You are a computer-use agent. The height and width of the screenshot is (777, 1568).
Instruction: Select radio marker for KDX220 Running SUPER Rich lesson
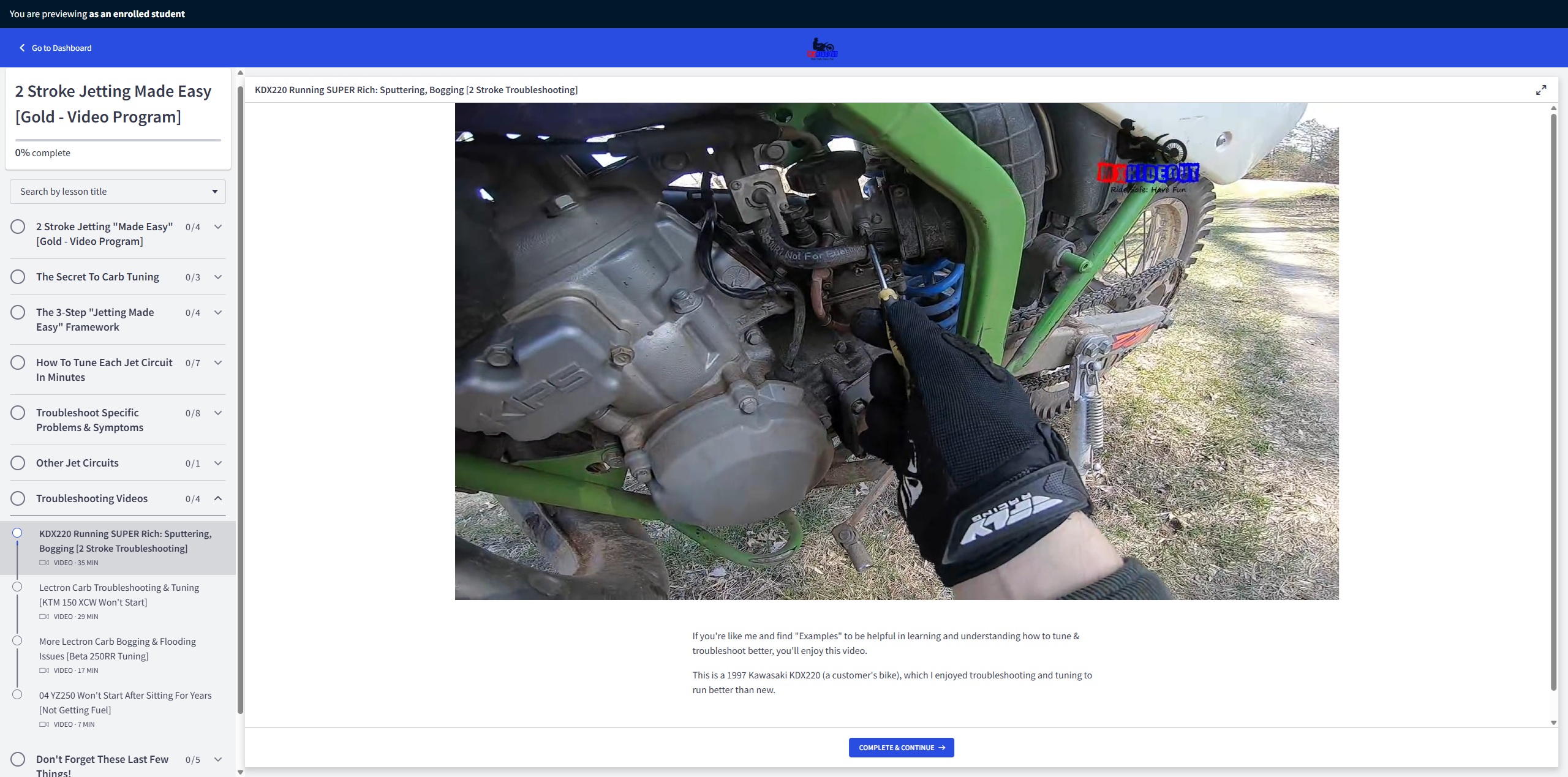tap(17, 533)
